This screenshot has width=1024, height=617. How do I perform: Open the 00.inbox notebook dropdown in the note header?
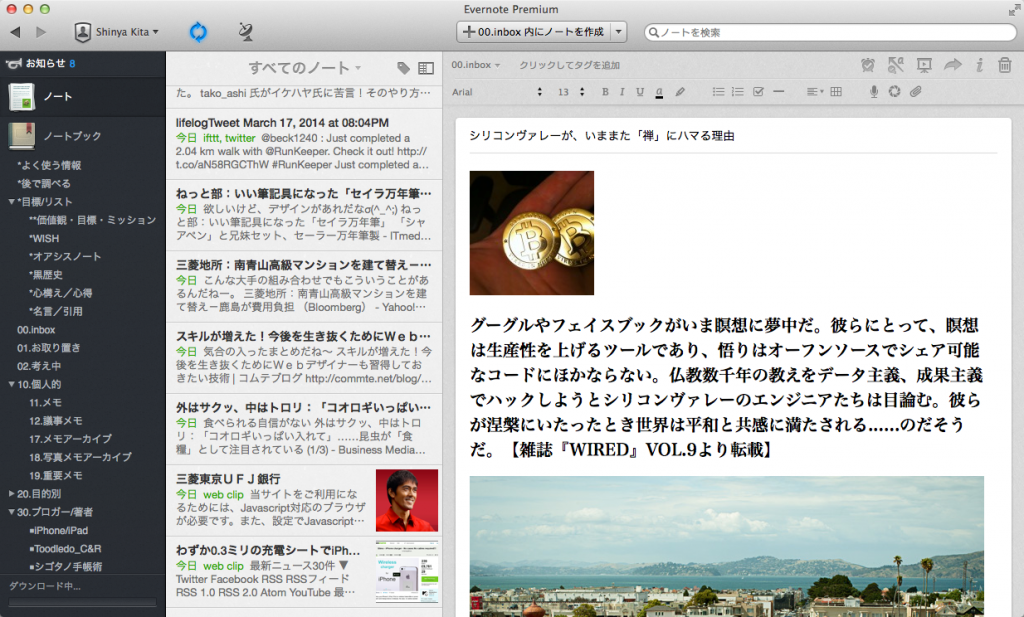click(x=475, y=65)
